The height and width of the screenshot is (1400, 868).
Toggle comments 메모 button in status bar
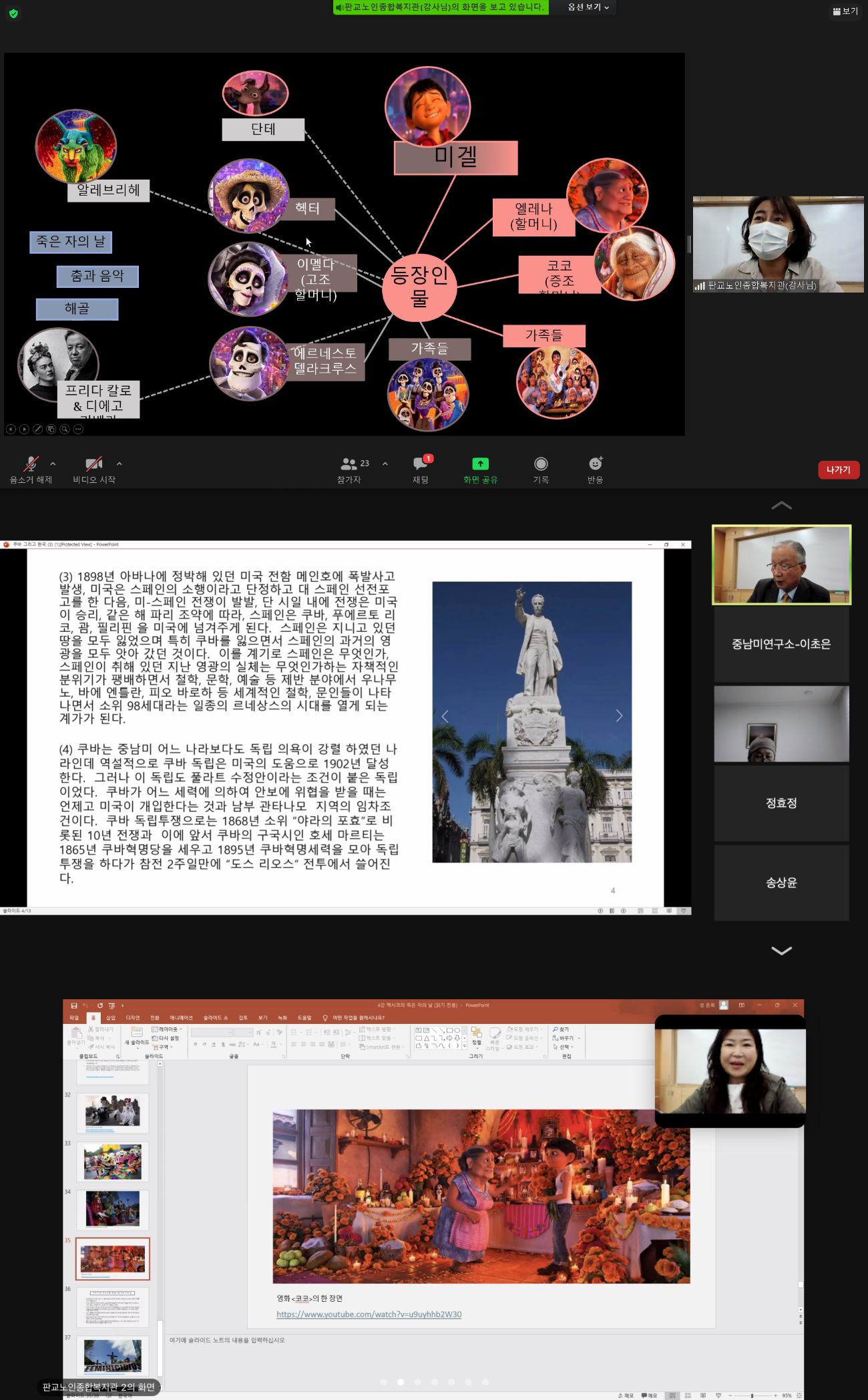(649, 1395)
